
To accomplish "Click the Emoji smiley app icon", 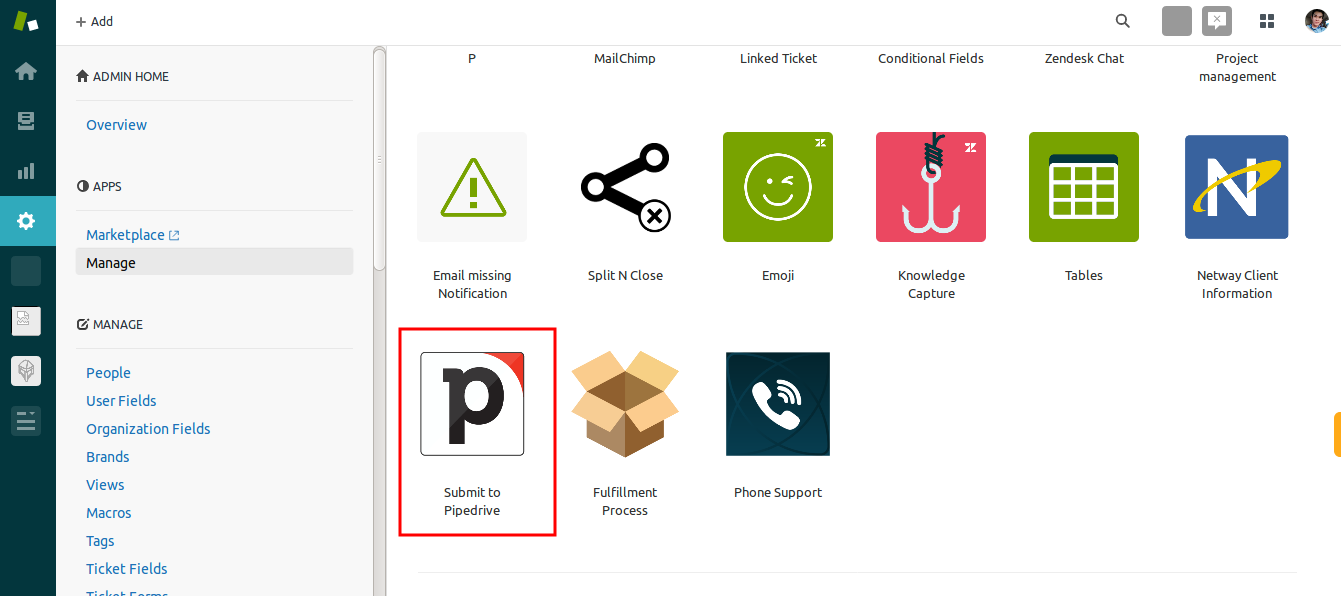I will [778, 187].
